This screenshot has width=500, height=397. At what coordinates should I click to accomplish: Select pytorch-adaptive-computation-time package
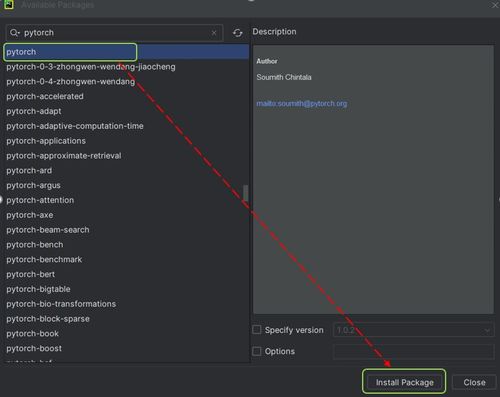click(126, 126)
